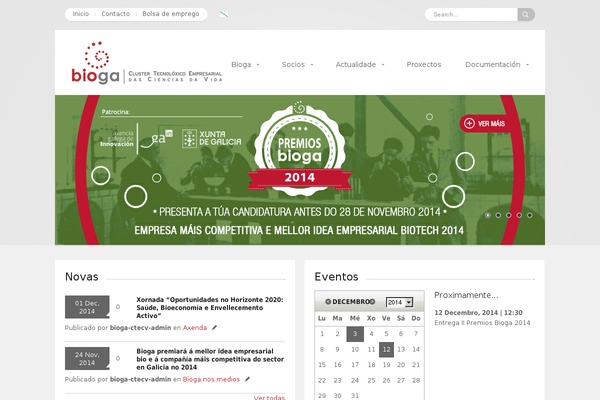This screenshot has width=600, height=400.
Task: Select day 3 in the calendar
Action: (355, 334)
